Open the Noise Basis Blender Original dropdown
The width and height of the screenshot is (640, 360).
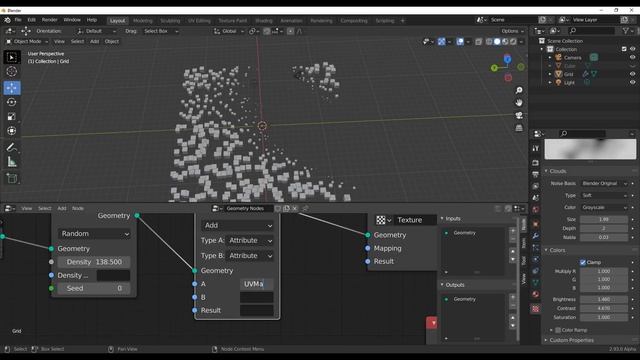tap(604, 184)
